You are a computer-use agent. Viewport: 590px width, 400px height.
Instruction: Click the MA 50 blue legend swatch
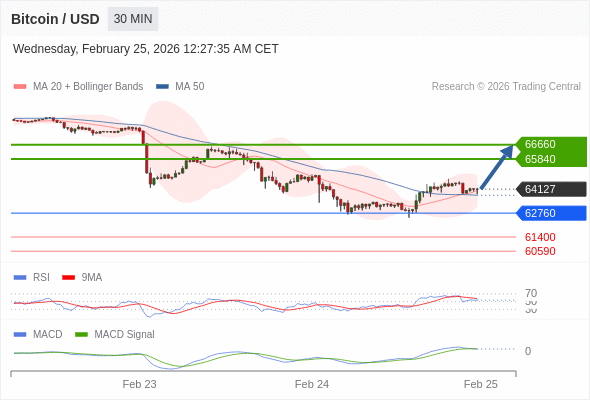(162, 87)
